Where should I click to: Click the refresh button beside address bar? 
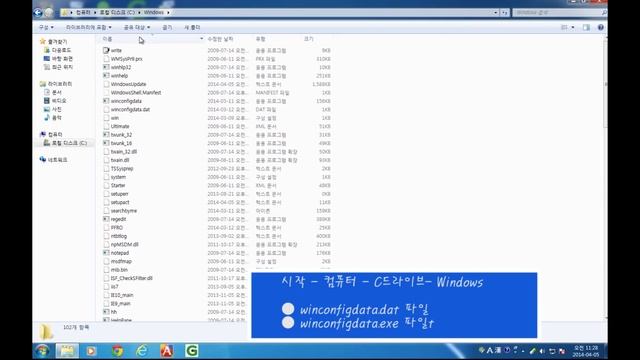(x=505, y=13)
